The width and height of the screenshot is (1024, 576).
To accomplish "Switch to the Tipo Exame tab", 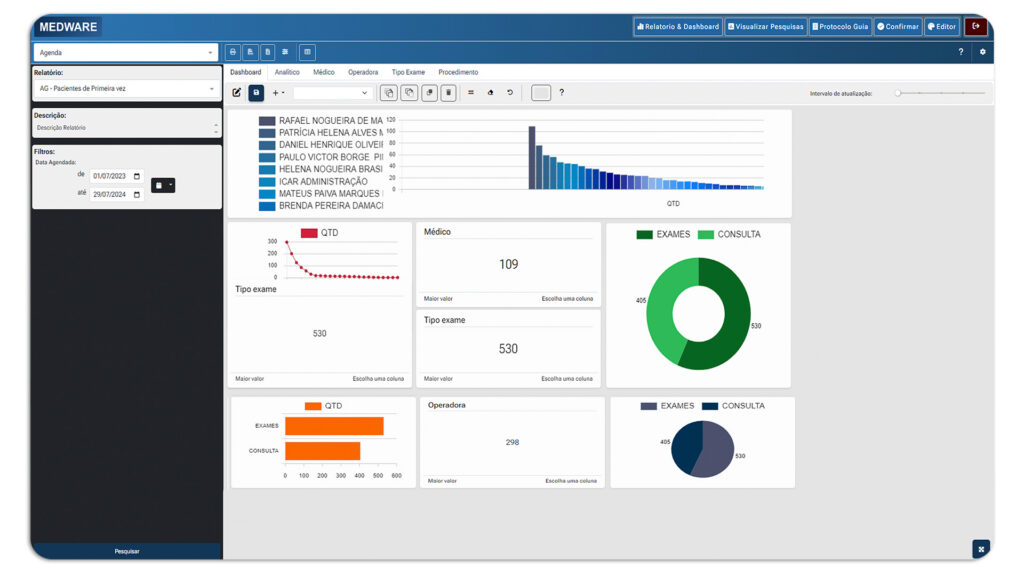I will [x=408, y=72].
